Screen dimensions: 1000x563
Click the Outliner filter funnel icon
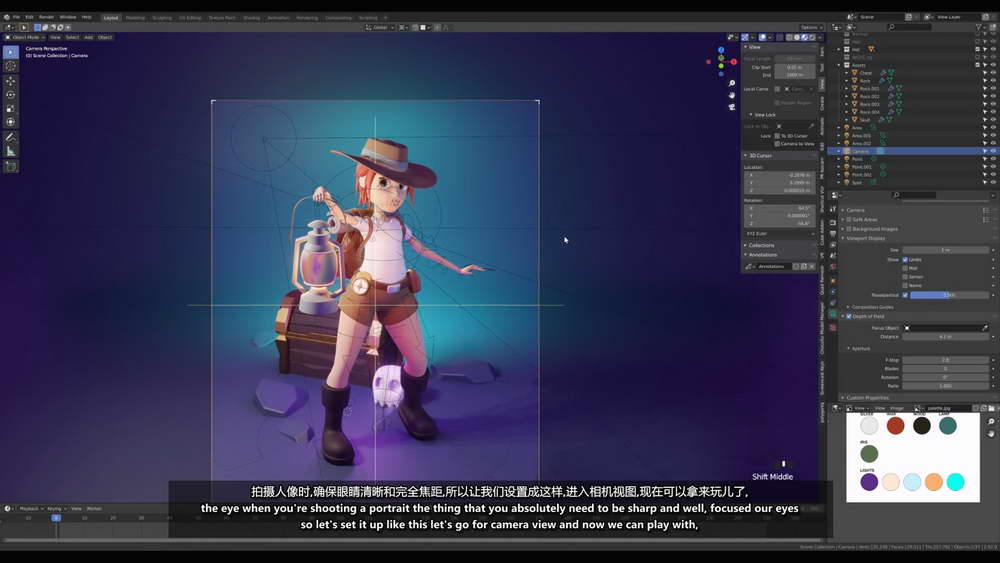pyautogui.click(x=978, y=27)
